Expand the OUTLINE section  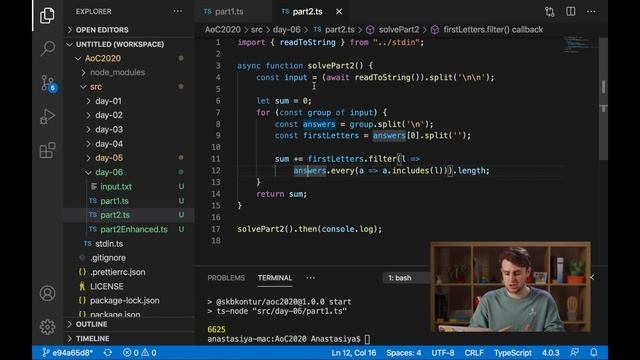pos(129,324)
